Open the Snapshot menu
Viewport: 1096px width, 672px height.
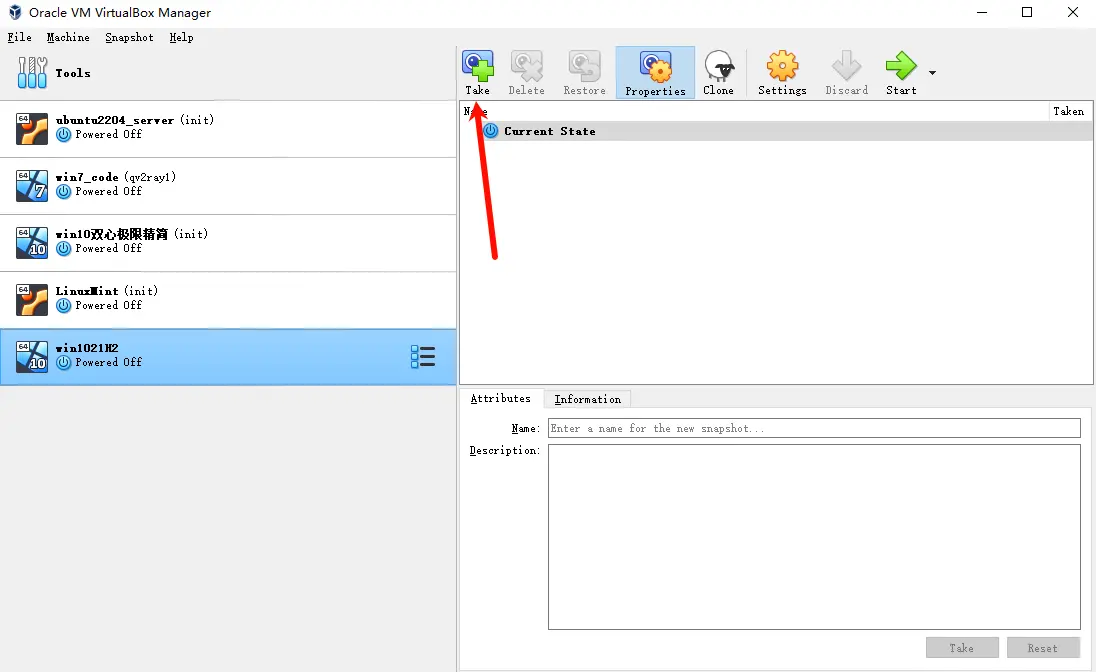129,37
